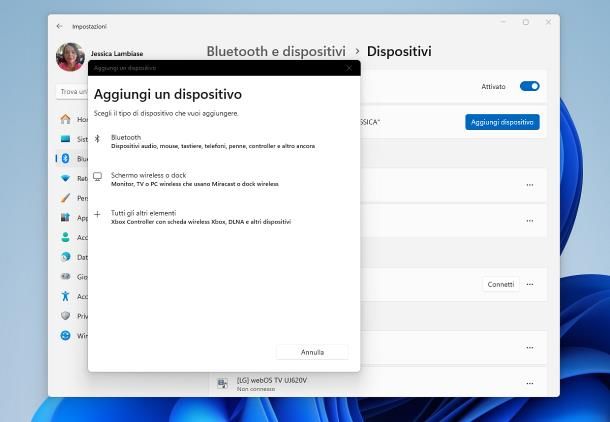
Task: Minimize the Impostazioni window
Action: (503, 22)
